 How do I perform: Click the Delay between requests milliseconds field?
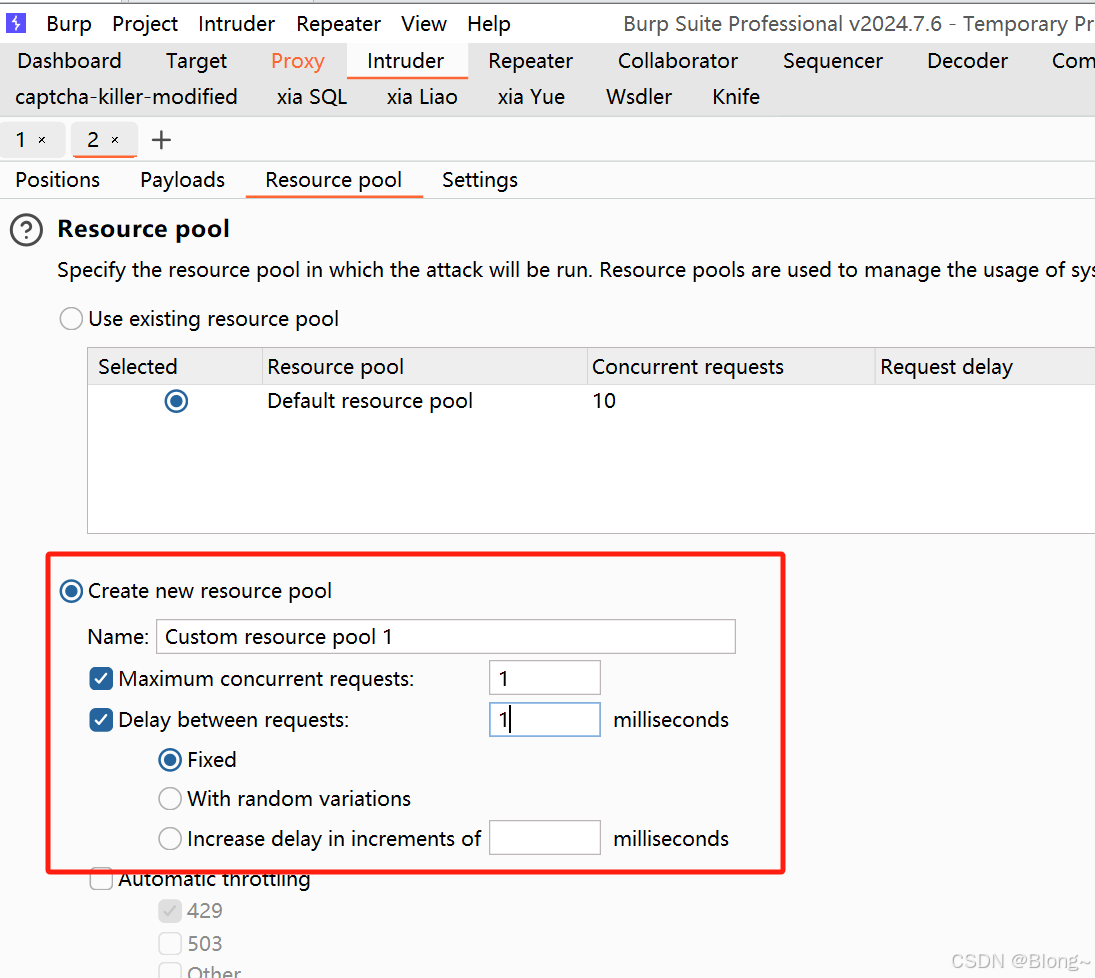[545, 720]
